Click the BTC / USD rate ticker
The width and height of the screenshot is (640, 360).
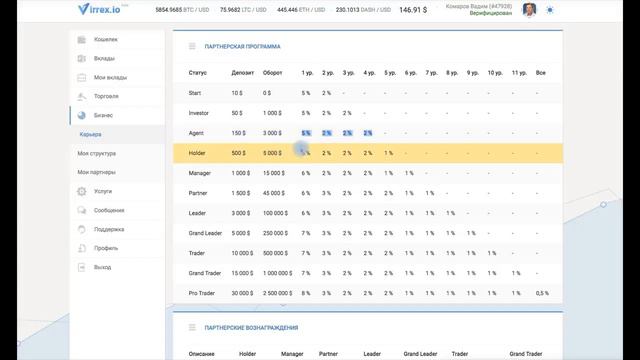tap(182, 10)
